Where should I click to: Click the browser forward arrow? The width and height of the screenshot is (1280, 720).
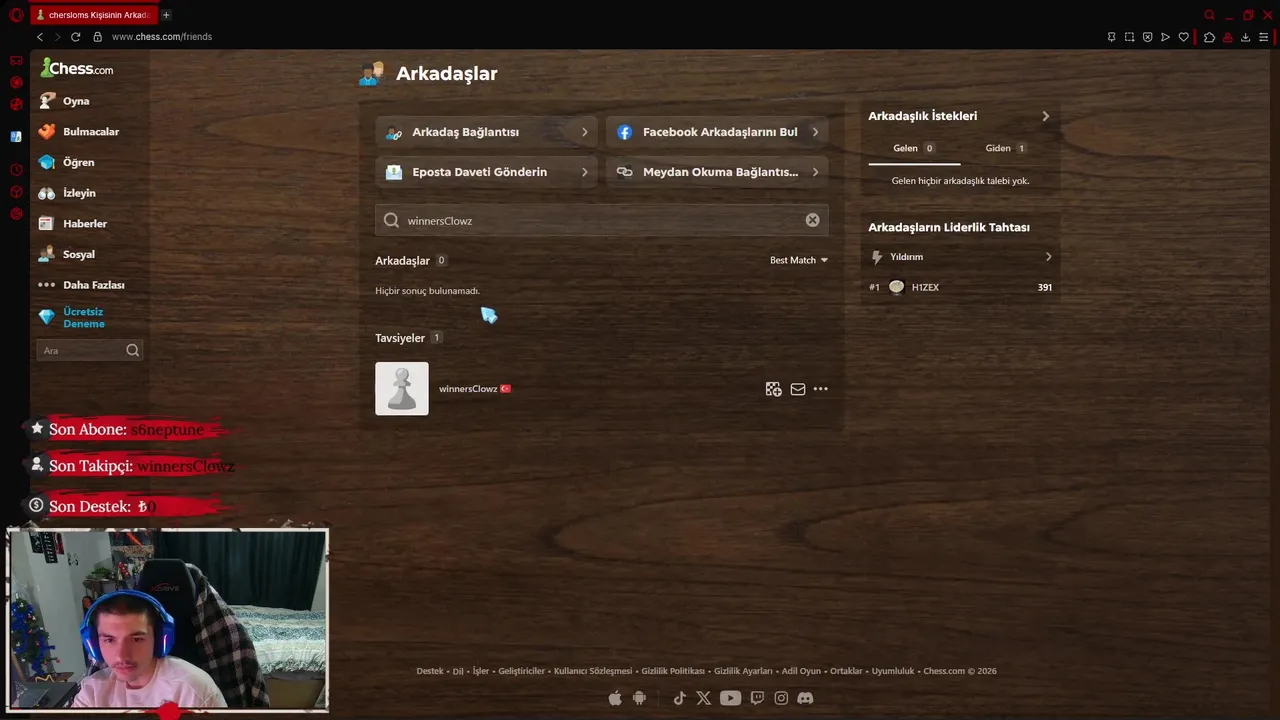(x=57, y=37)
